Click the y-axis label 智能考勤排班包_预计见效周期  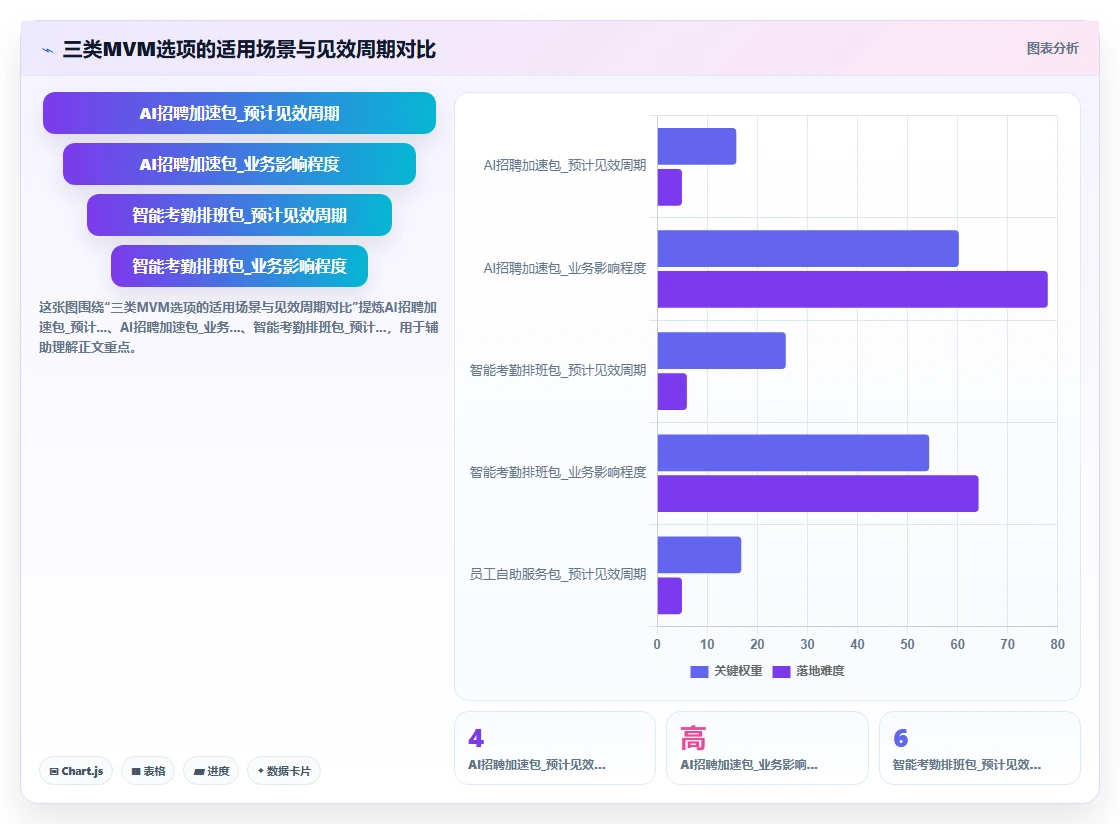(x=557, y=371)
